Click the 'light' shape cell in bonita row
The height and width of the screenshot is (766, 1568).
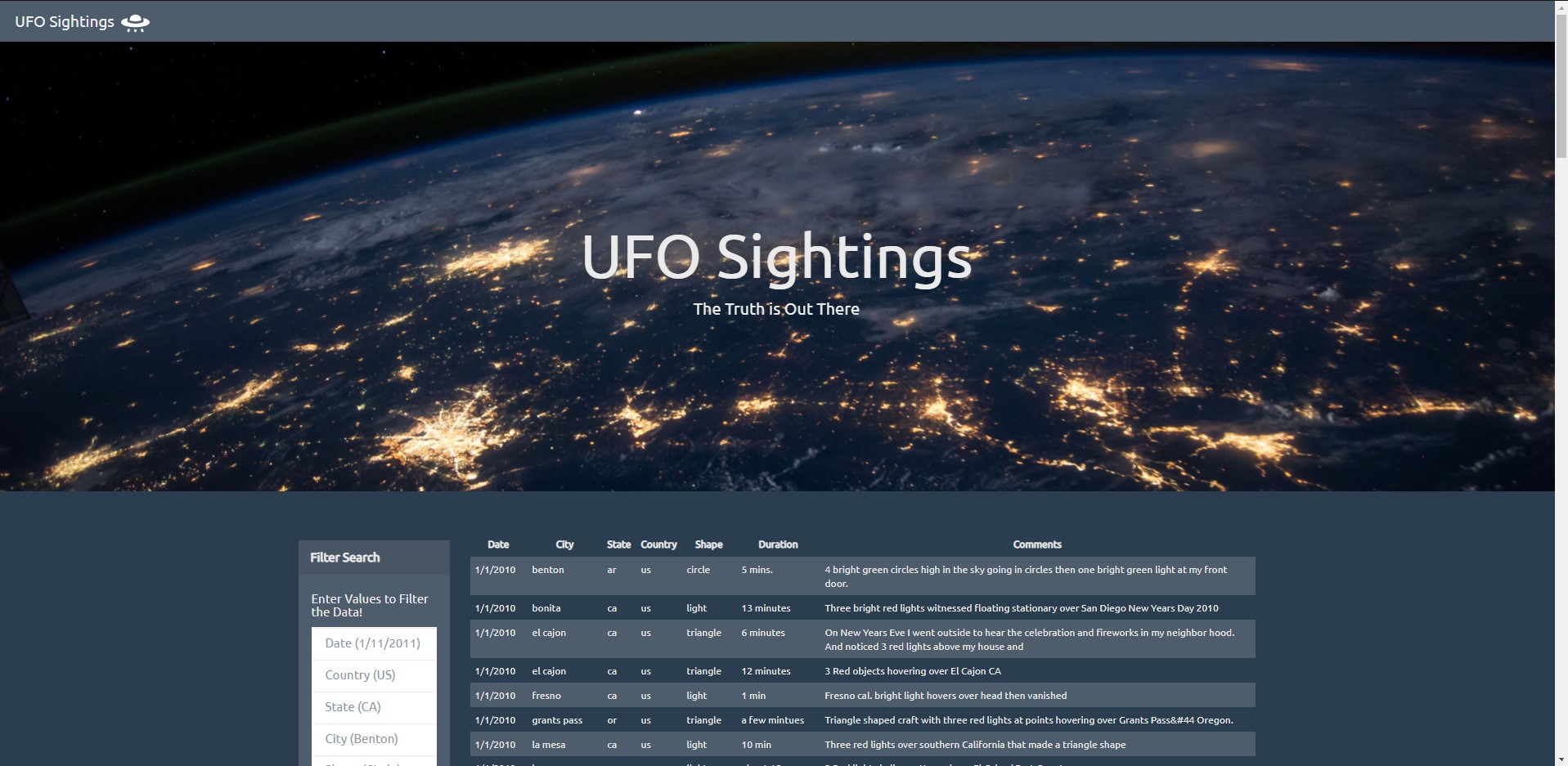(697, 608)
